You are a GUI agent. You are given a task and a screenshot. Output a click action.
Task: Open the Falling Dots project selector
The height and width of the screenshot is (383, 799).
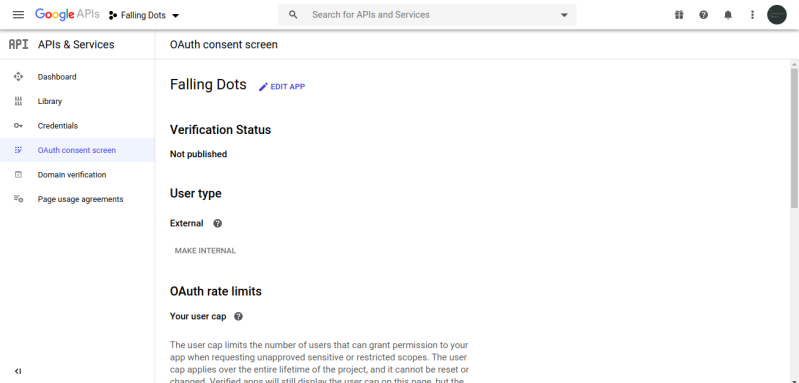(144, 15)
